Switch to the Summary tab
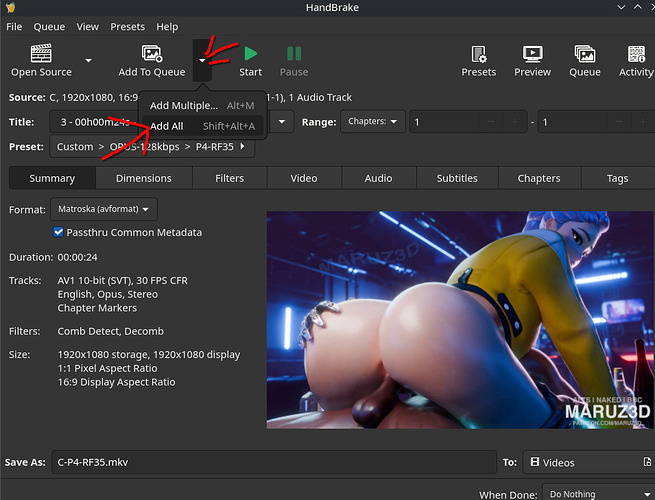 point(52,178)
